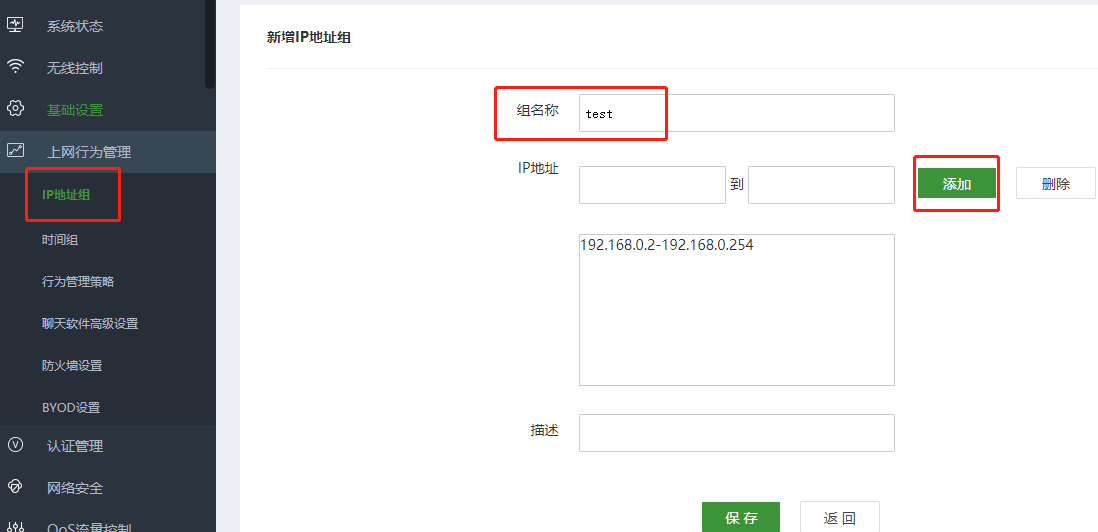Click the starting IP address field

652,185
